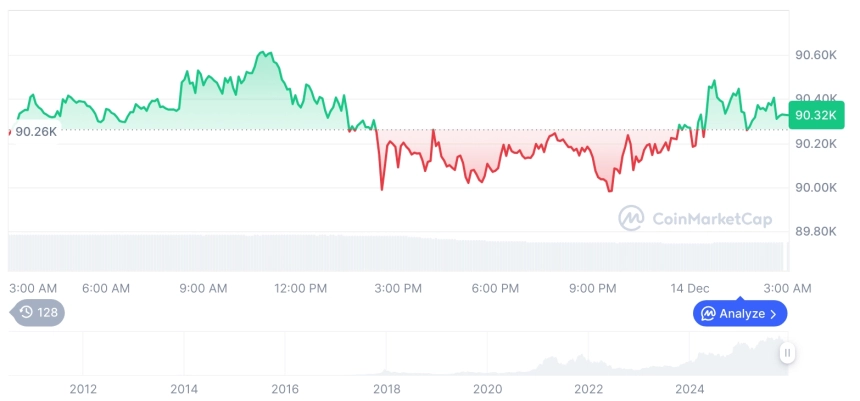The image size is (860, 401).
Task: Click the Analyze button
Action: click(x=740, y=314)
